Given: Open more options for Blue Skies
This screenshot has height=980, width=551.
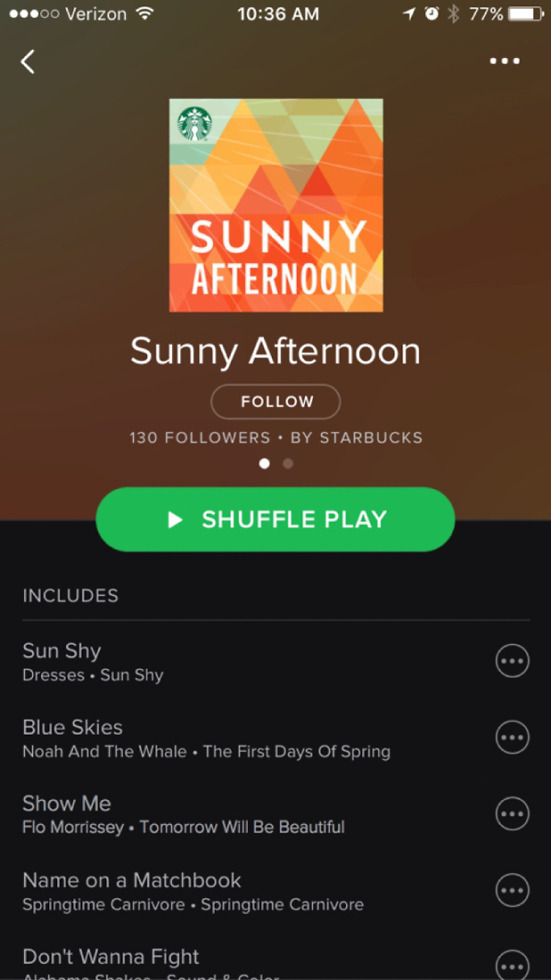Looking at the screenshot, I should click(512, 738).
